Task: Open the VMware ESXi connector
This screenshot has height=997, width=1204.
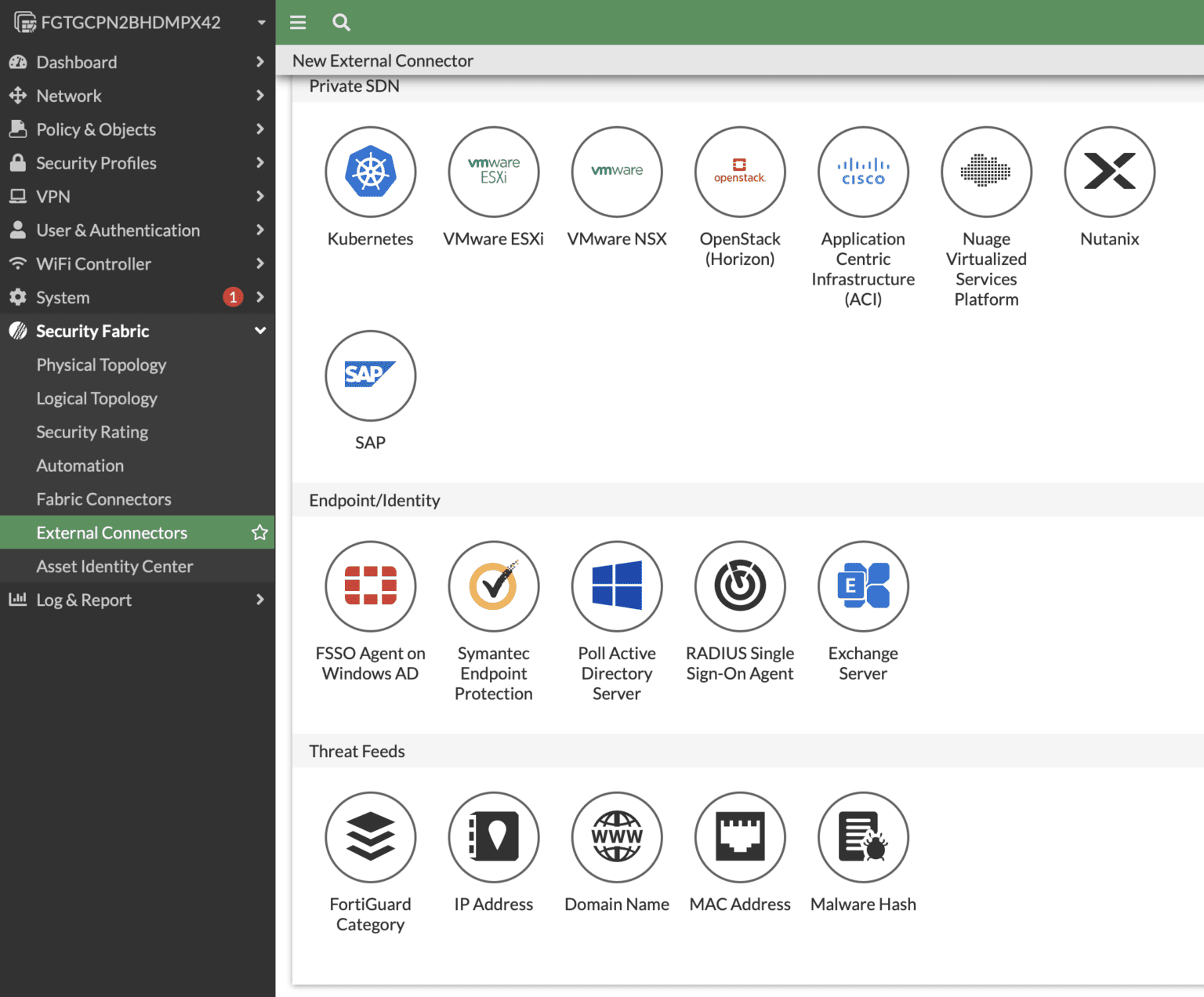Action: click(x=493, y=172)
